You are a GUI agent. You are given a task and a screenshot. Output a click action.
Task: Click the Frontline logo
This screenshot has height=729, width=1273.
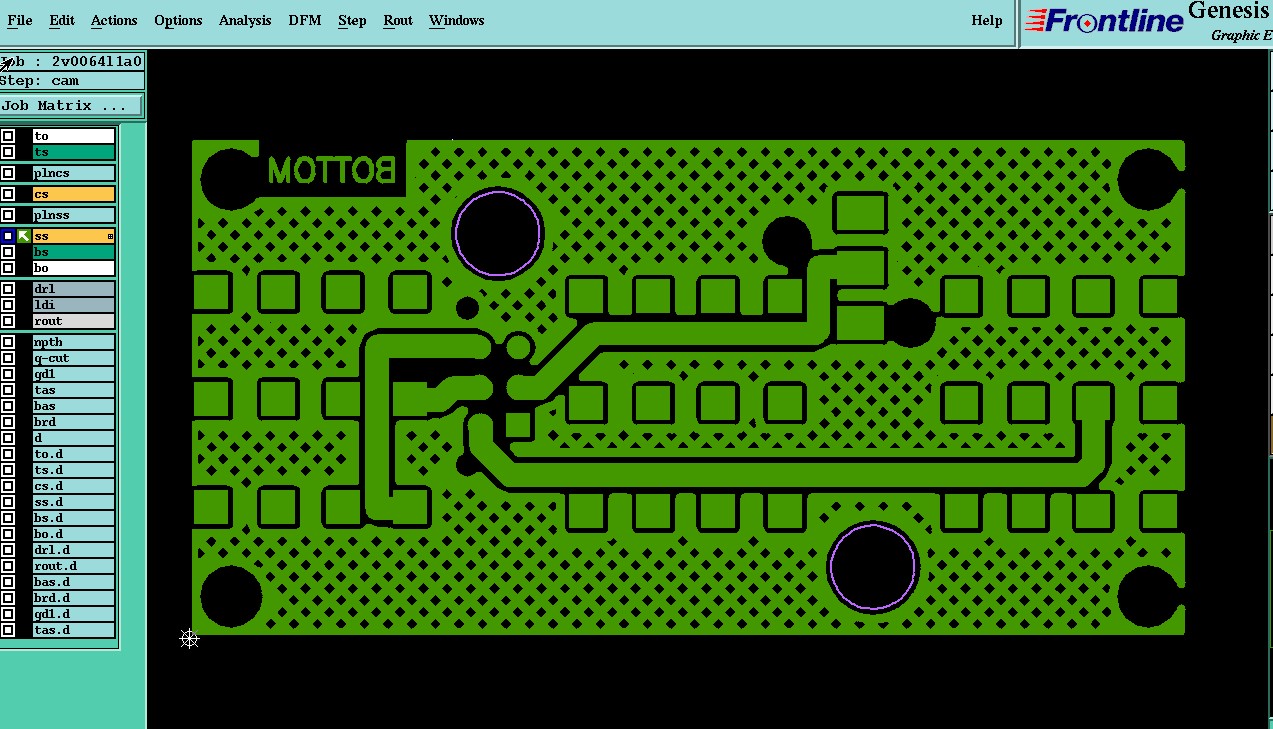(x=1104, y=20)
